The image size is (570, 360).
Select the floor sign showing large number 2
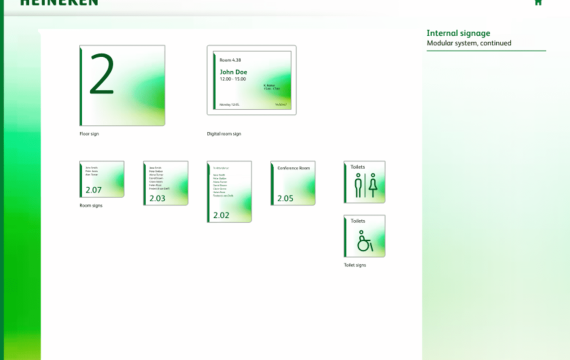(x=122, y=85)
